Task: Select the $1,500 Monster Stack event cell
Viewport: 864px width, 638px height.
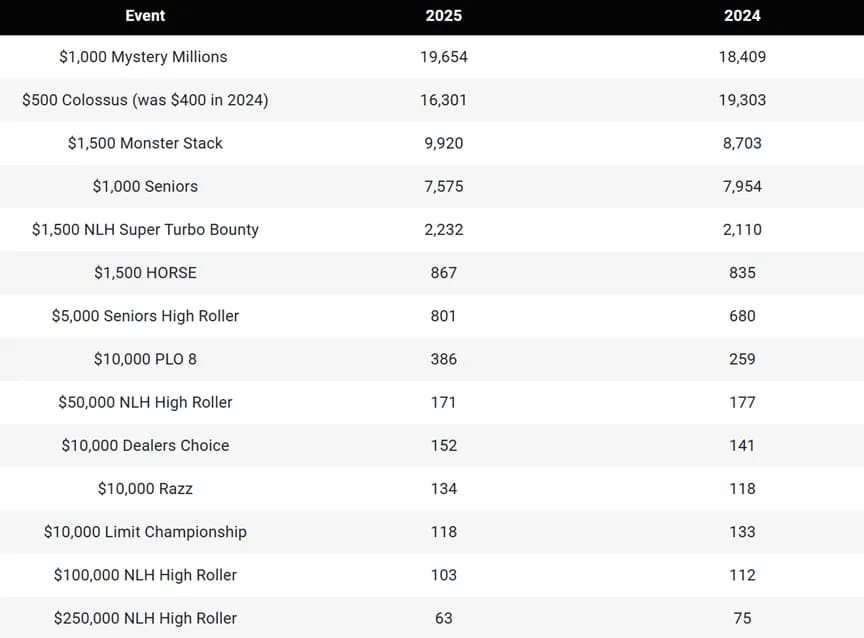Action: (x=145, y=143)
